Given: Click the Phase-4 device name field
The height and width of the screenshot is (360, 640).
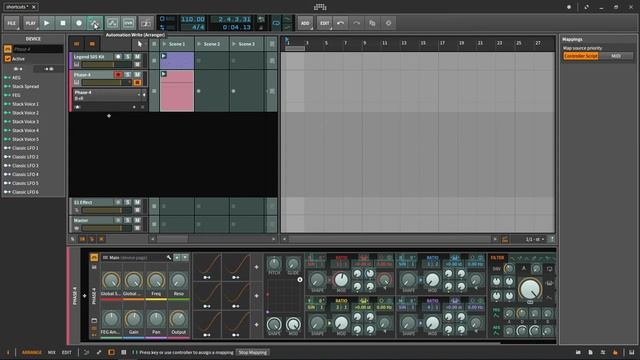Looking at the screenshot, I should 38,49.
